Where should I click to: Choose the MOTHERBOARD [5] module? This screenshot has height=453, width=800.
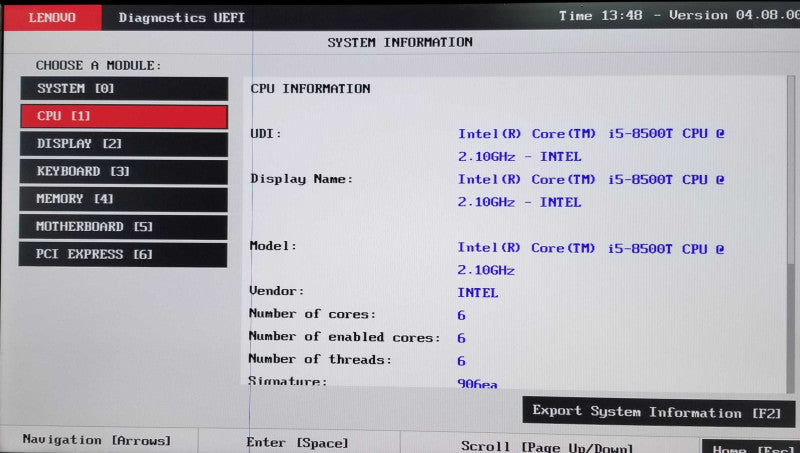coord(123,226)
